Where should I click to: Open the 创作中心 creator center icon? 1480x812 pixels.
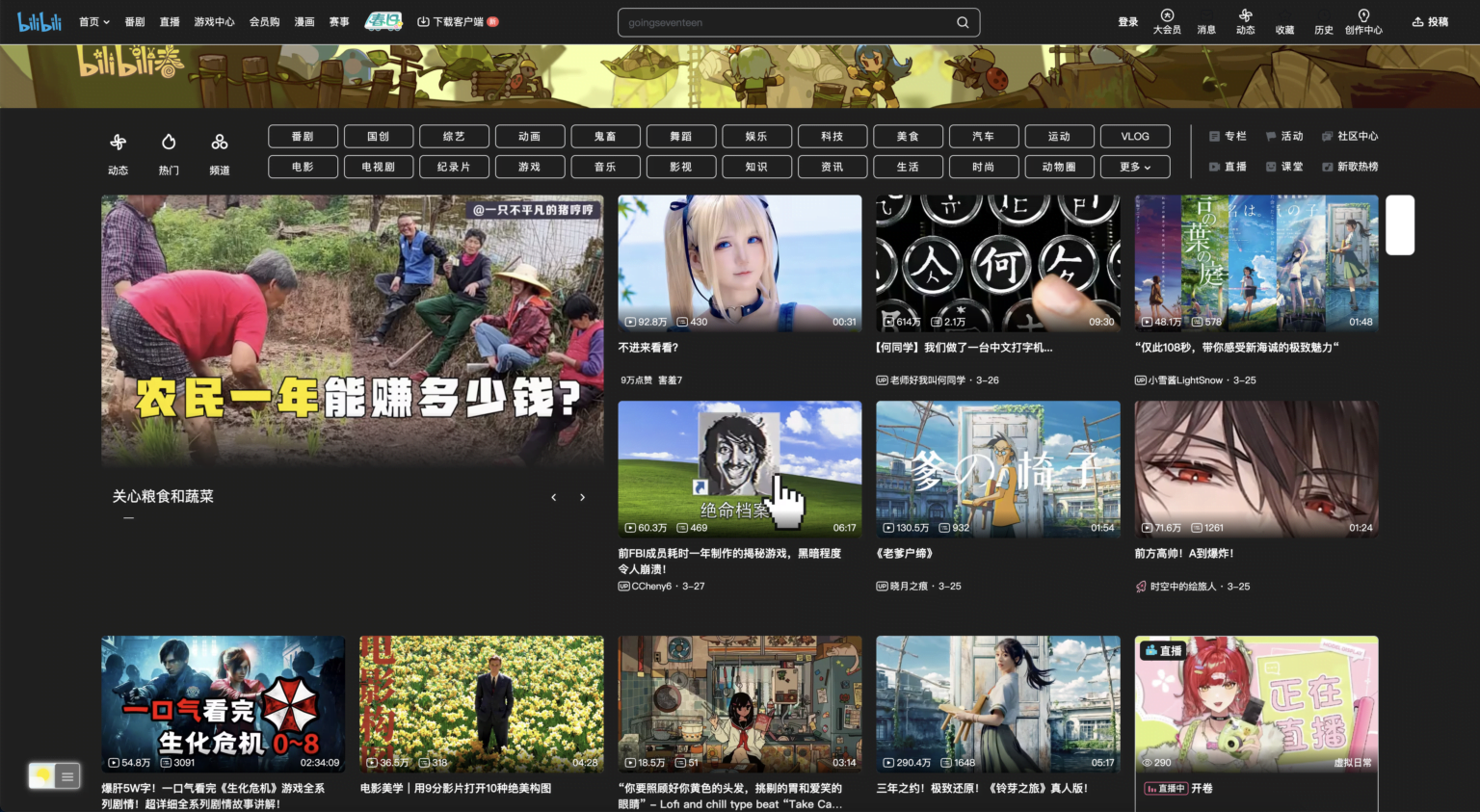coord(1363,21)
